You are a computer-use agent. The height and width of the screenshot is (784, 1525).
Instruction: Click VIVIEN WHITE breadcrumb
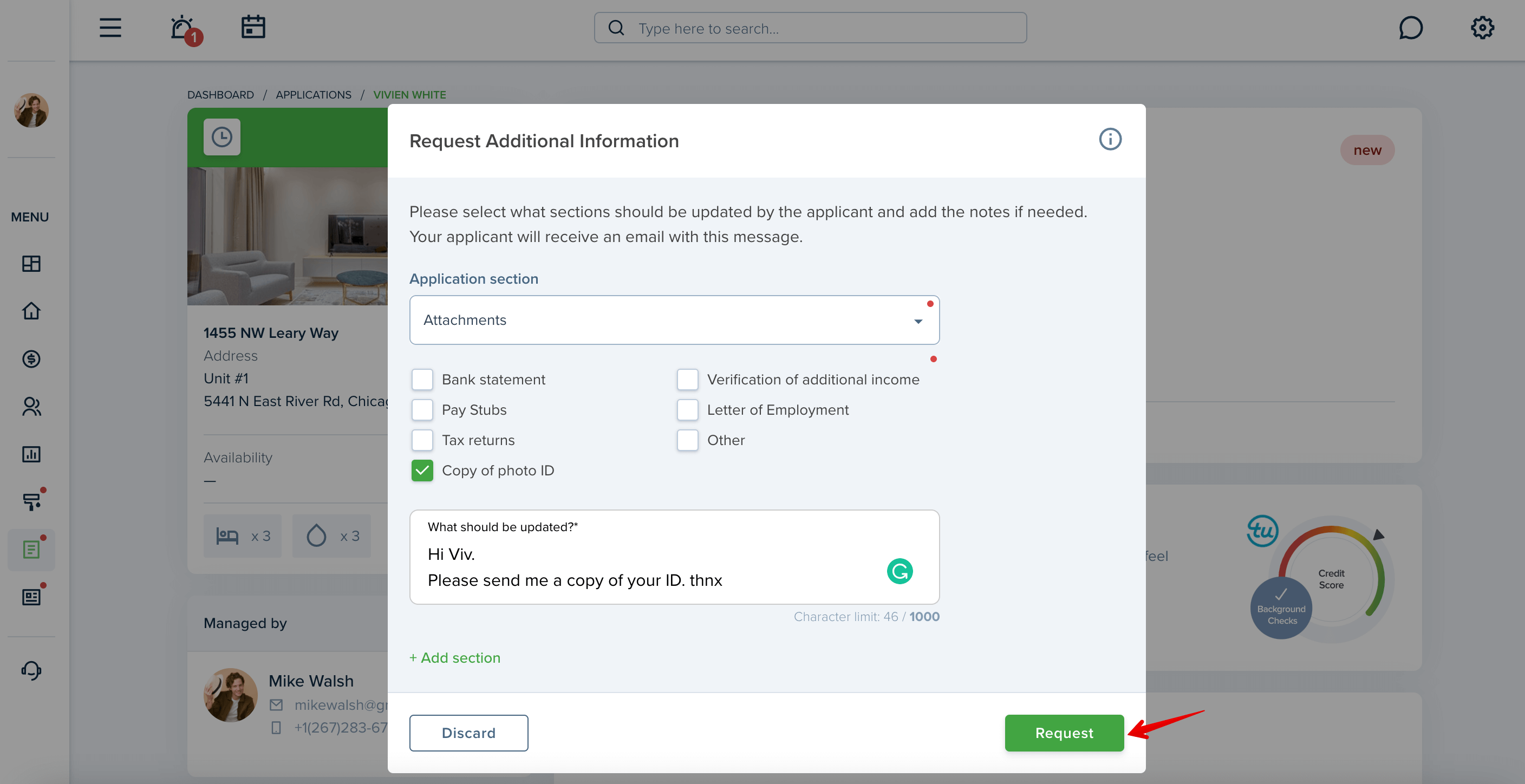coord(409,95)
